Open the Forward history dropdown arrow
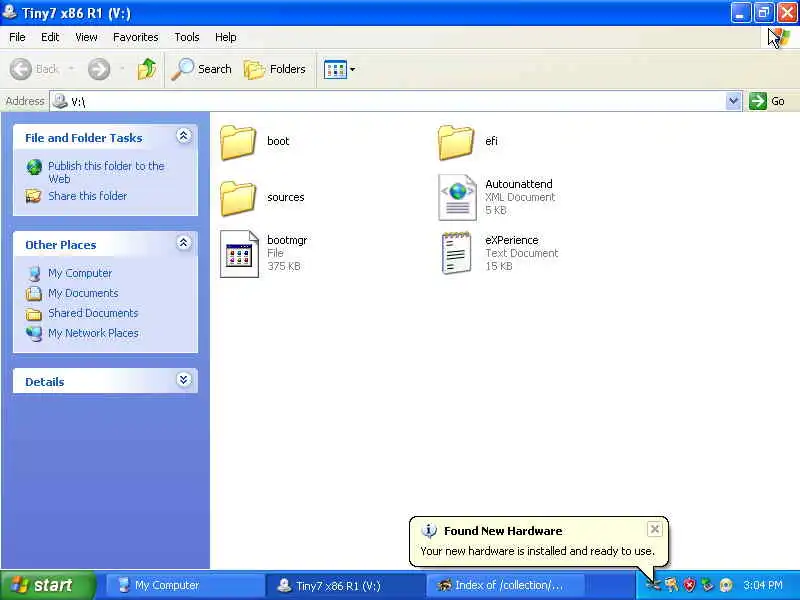Screen dimensions: 800x600 [x=122, y=68]
